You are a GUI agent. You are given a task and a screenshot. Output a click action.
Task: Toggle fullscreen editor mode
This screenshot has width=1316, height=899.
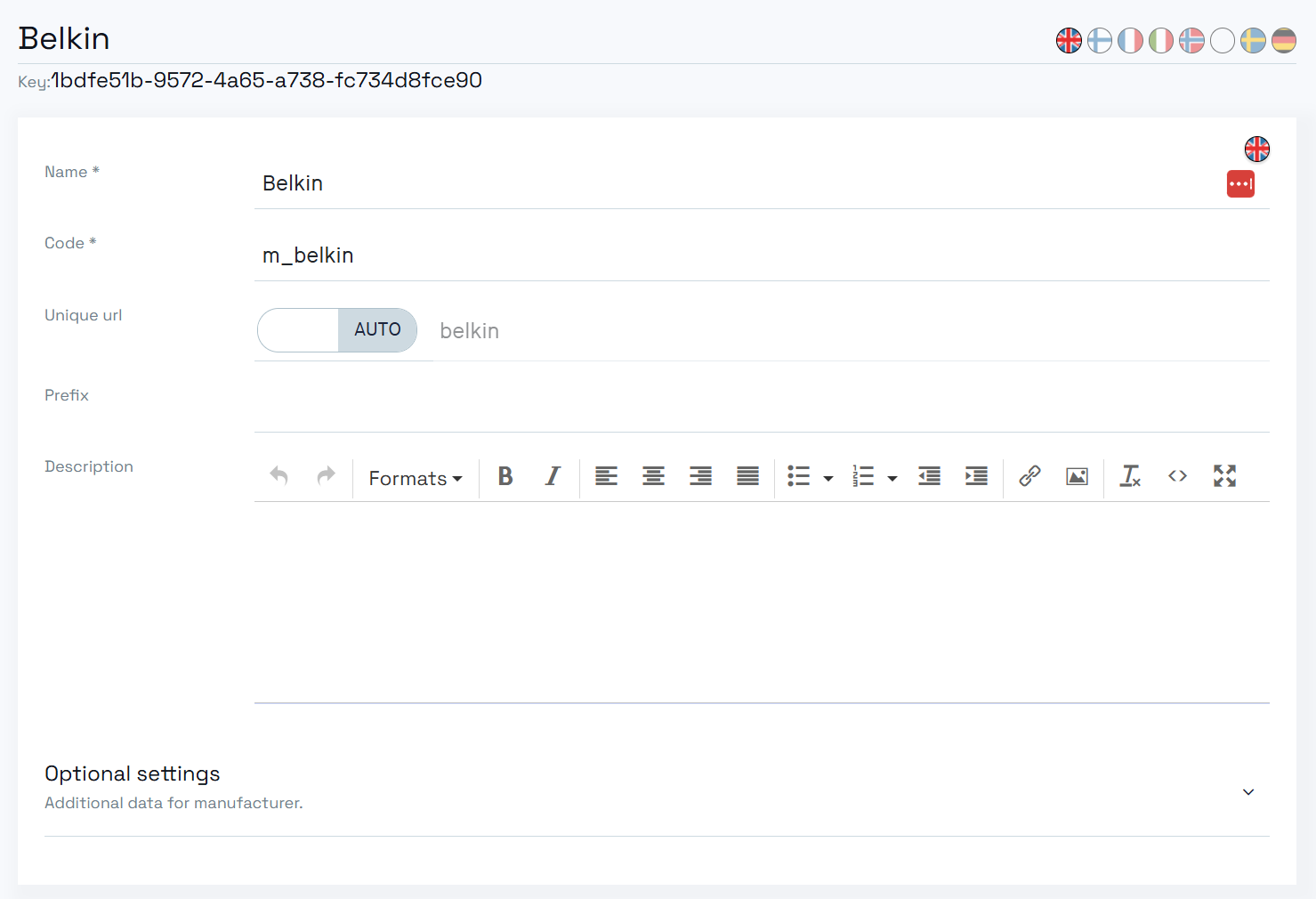[x=1224, y=476]
